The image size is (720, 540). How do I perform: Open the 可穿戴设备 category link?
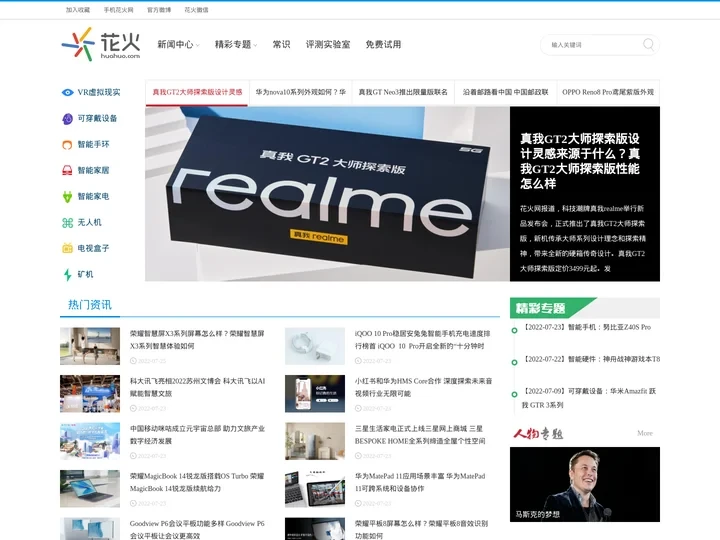point(97,118)
